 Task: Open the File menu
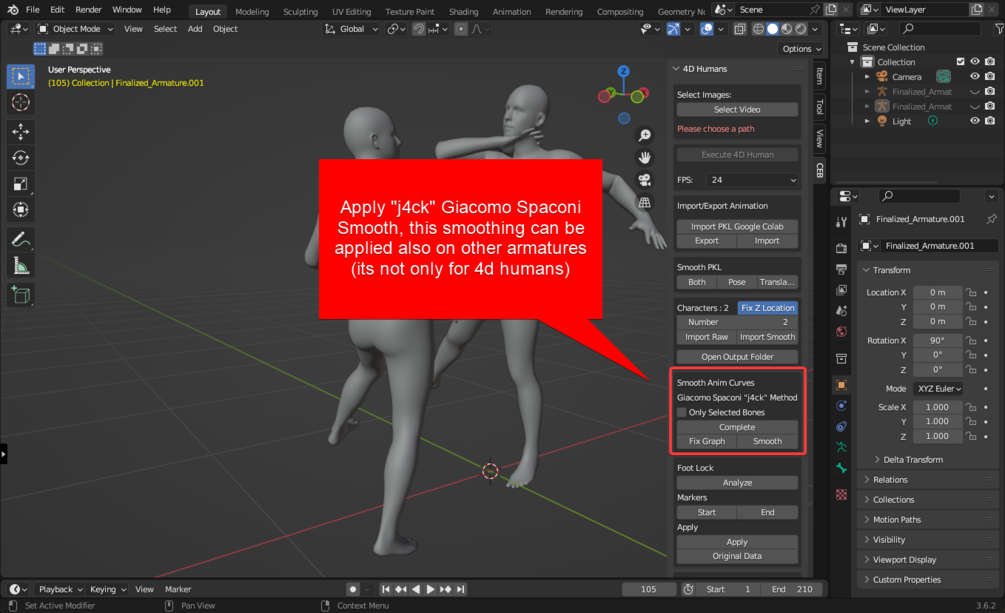[x=33, y=10]
